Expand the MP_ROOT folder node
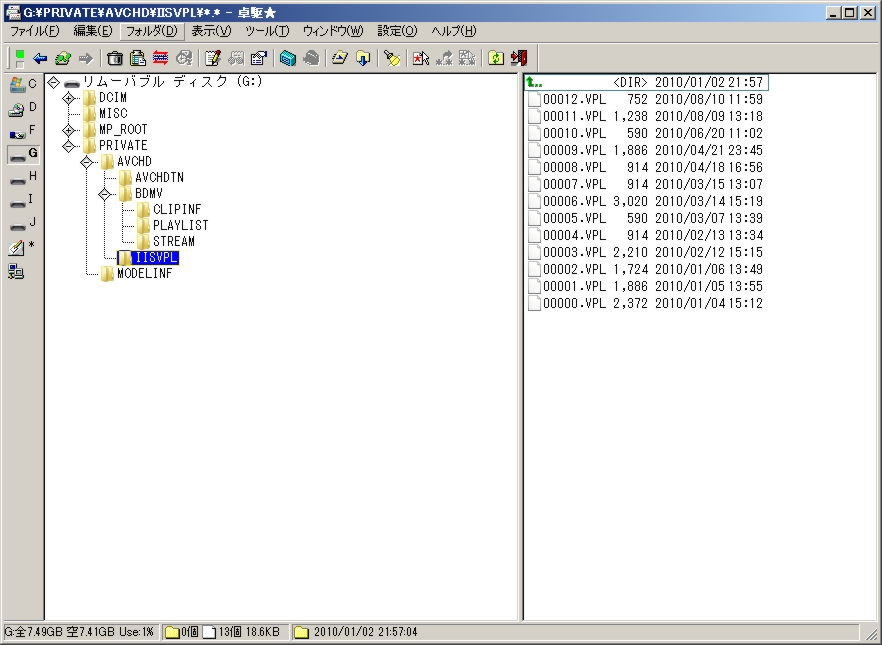 click(x=68, y=130)
